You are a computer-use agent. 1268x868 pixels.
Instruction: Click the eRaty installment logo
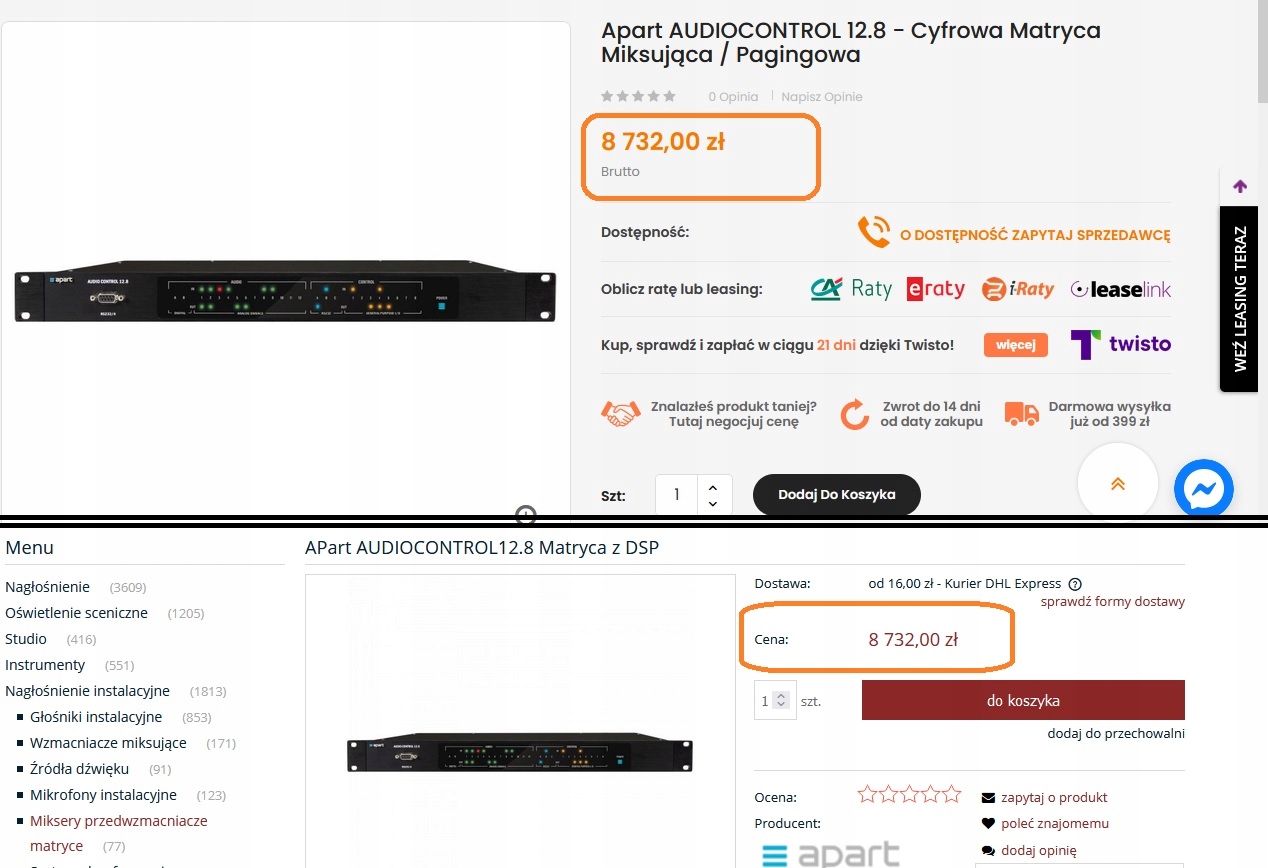936,289
